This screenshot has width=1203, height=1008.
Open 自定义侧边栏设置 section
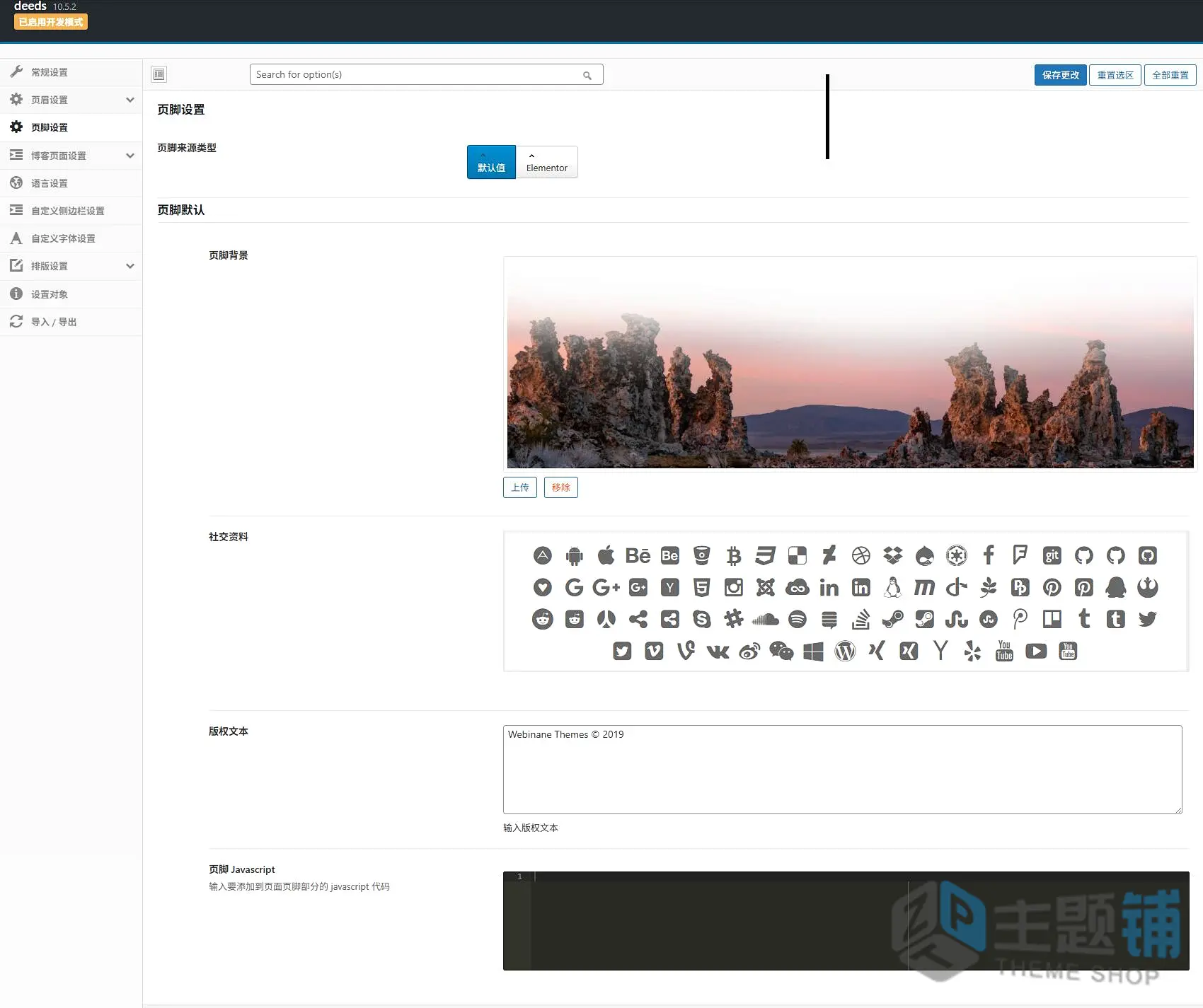click(71, 211)
